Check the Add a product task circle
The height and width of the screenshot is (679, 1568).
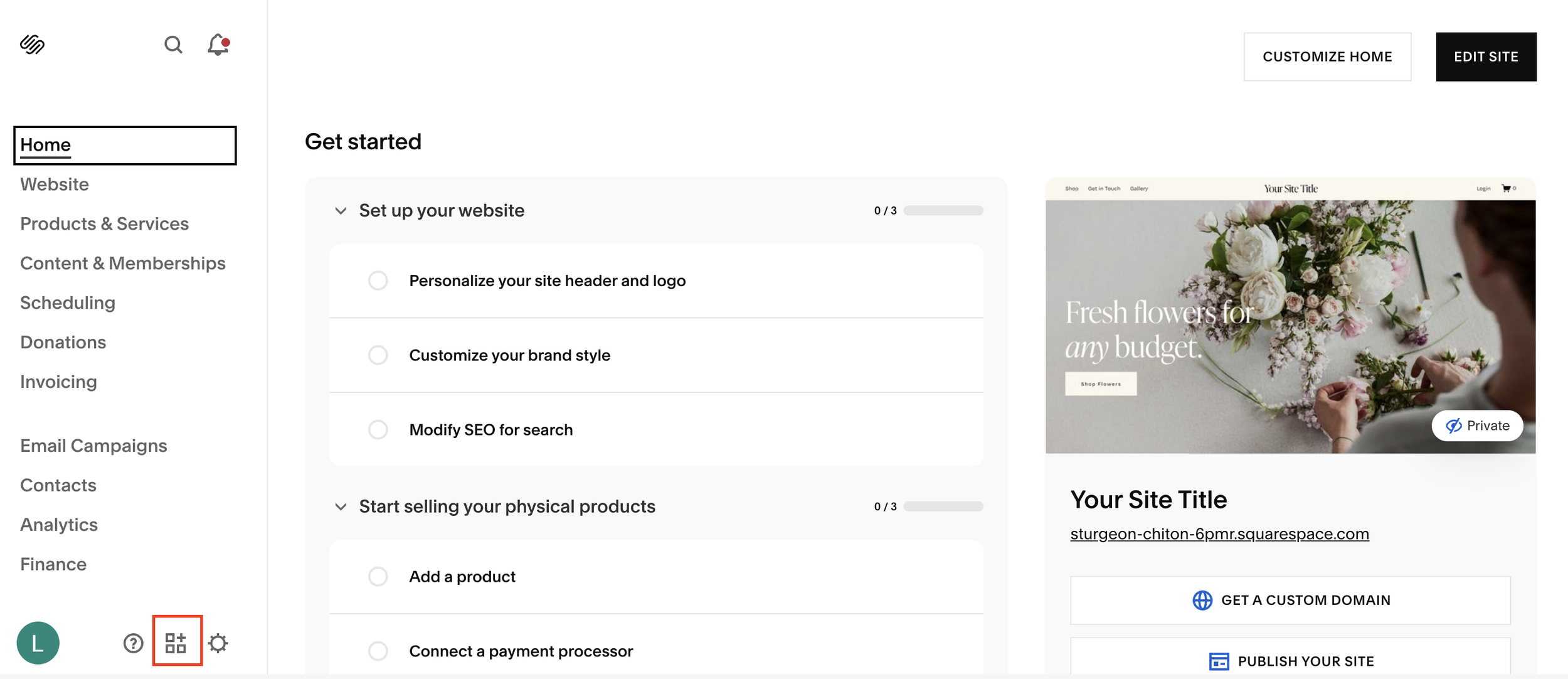click(x=378, y=576)
